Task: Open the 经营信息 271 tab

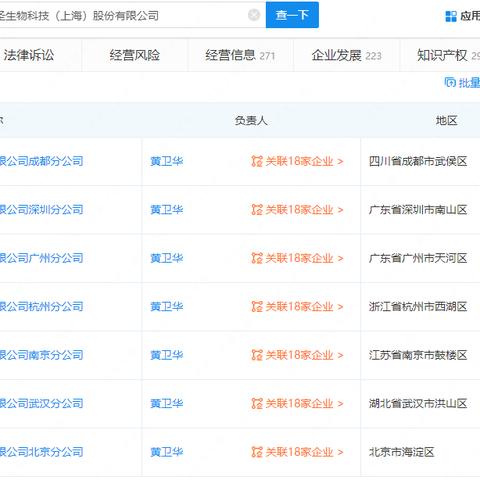Action: tap(240, 55)
